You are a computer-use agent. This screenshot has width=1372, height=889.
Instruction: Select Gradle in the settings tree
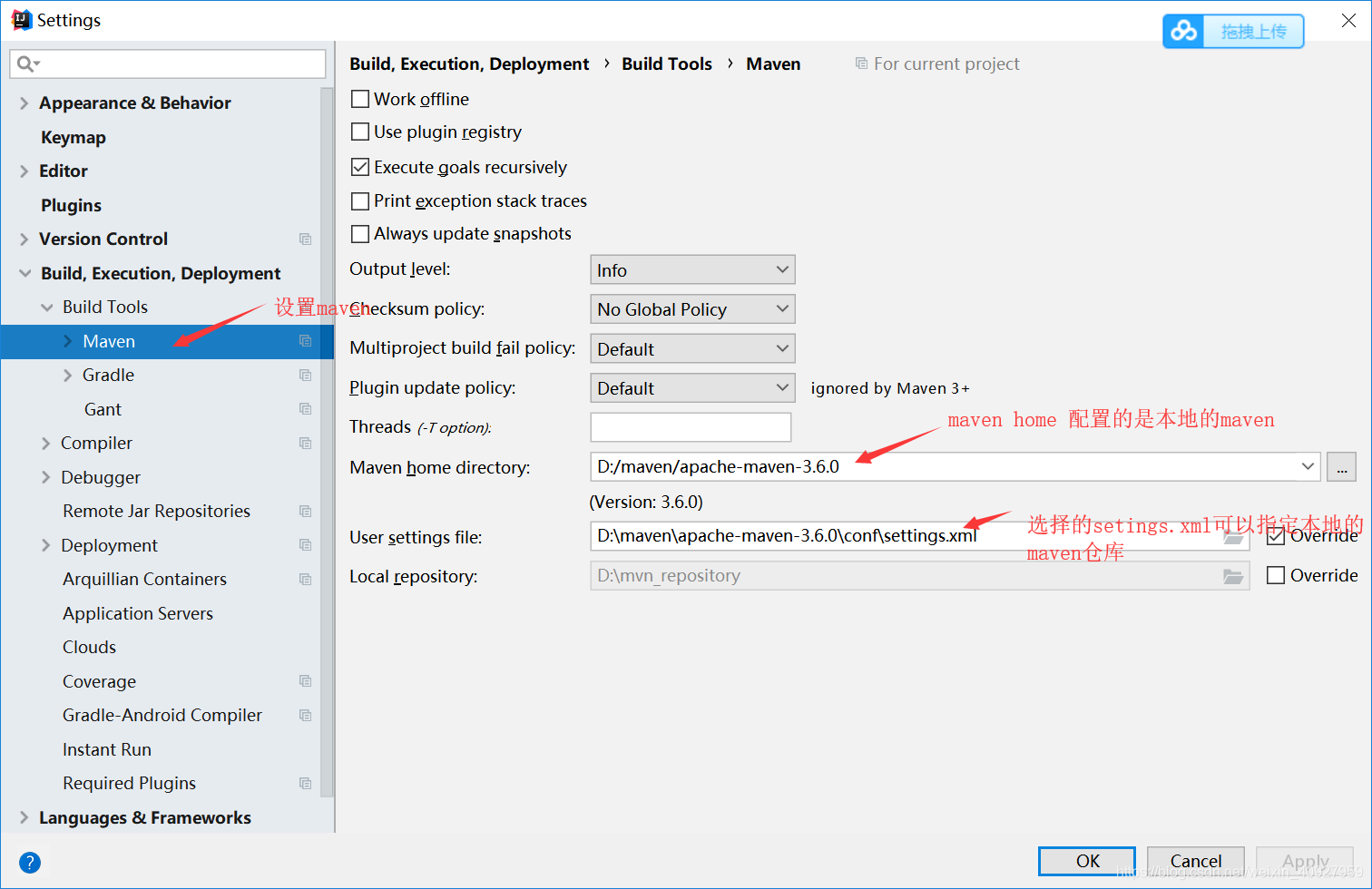click(108, 375)
